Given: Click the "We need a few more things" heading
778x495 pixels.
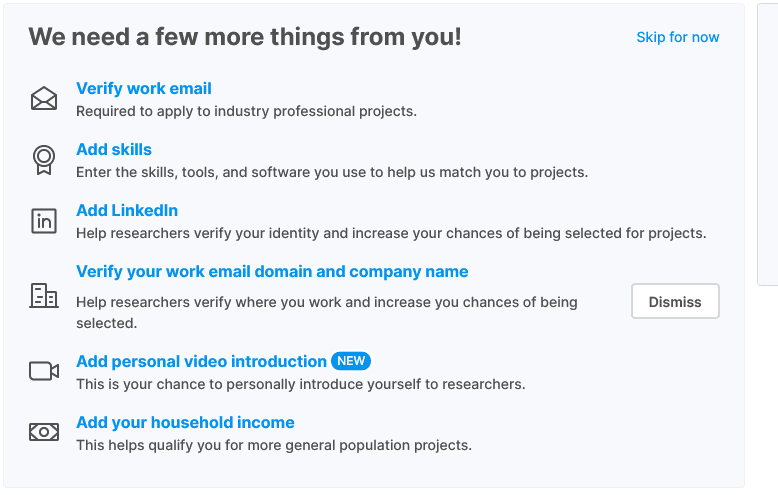Looking at the screenshot, I should click(x=245, y=37).
